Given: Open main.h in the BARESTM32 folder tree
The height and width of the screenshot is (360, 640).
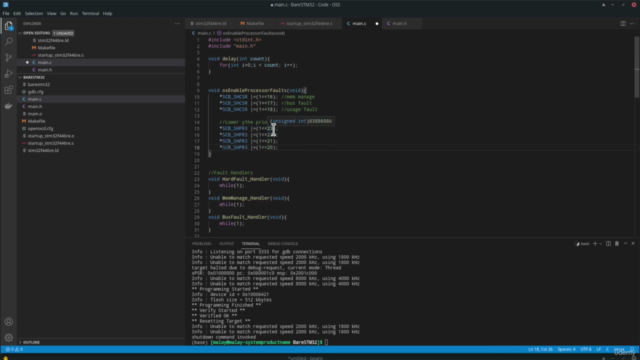Looking at the screenshot, I should coord(35,107).
